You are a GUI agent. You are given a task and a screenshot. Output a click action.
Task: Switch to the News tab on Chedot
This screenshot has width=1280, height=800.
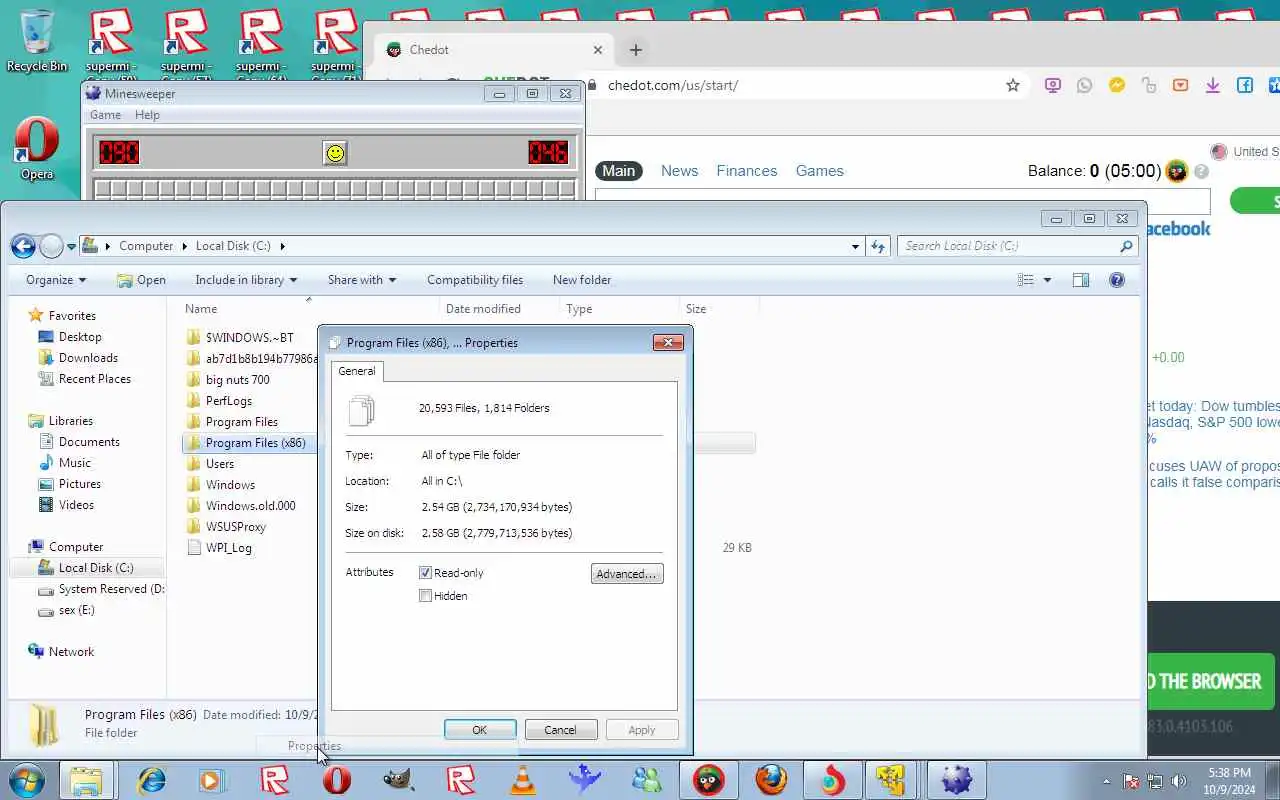click(679, 171)
